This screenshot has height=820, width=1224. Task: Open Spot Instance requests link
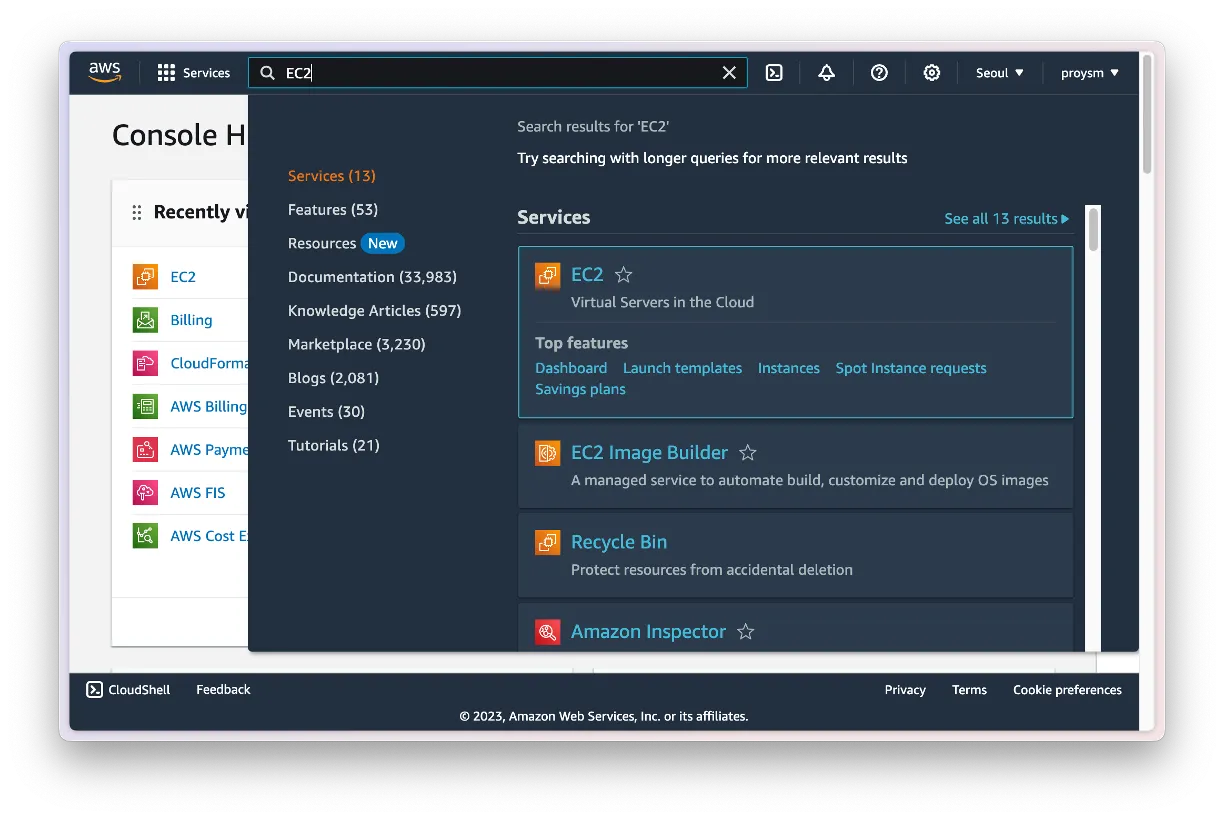911,368
